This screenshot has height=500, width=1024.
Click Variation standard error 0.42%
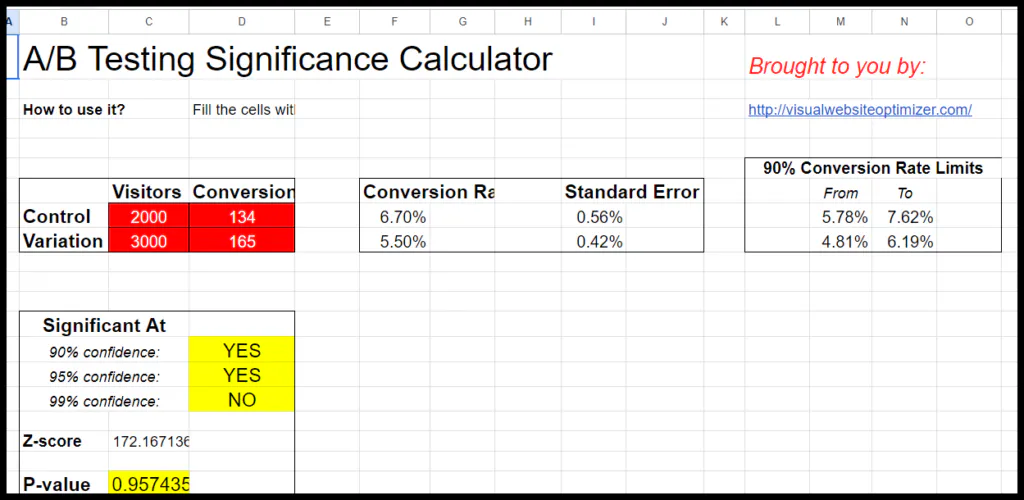[x=599, y=241]
